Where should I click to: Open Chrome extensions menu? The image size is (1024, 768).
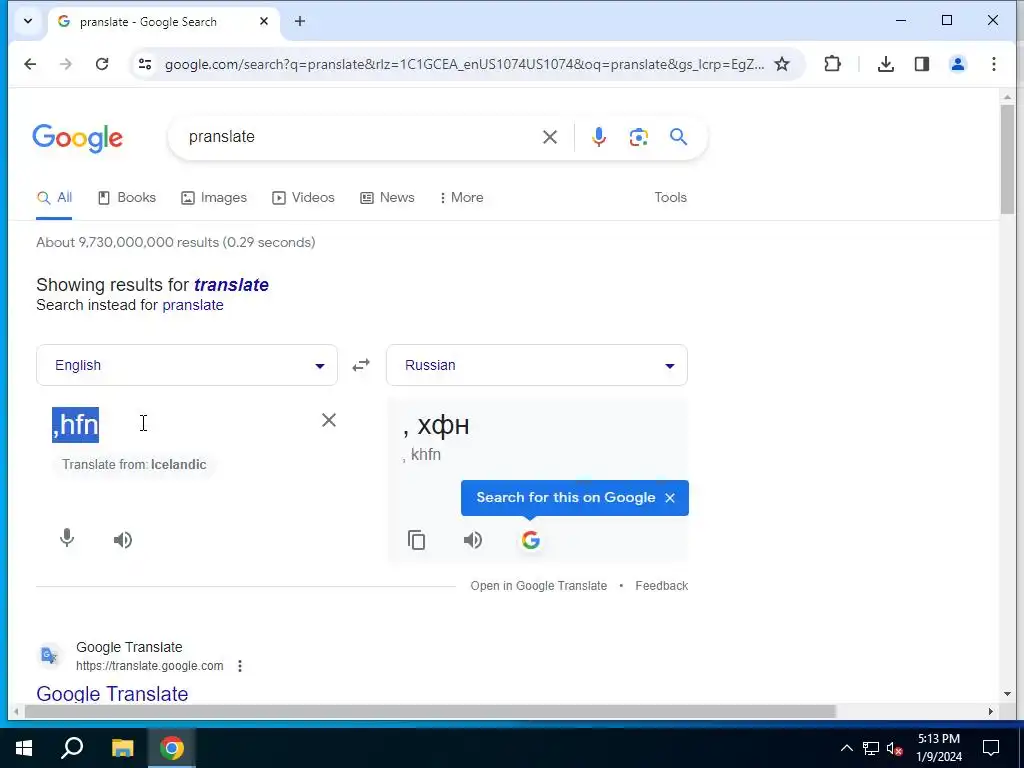click(832, 64)
